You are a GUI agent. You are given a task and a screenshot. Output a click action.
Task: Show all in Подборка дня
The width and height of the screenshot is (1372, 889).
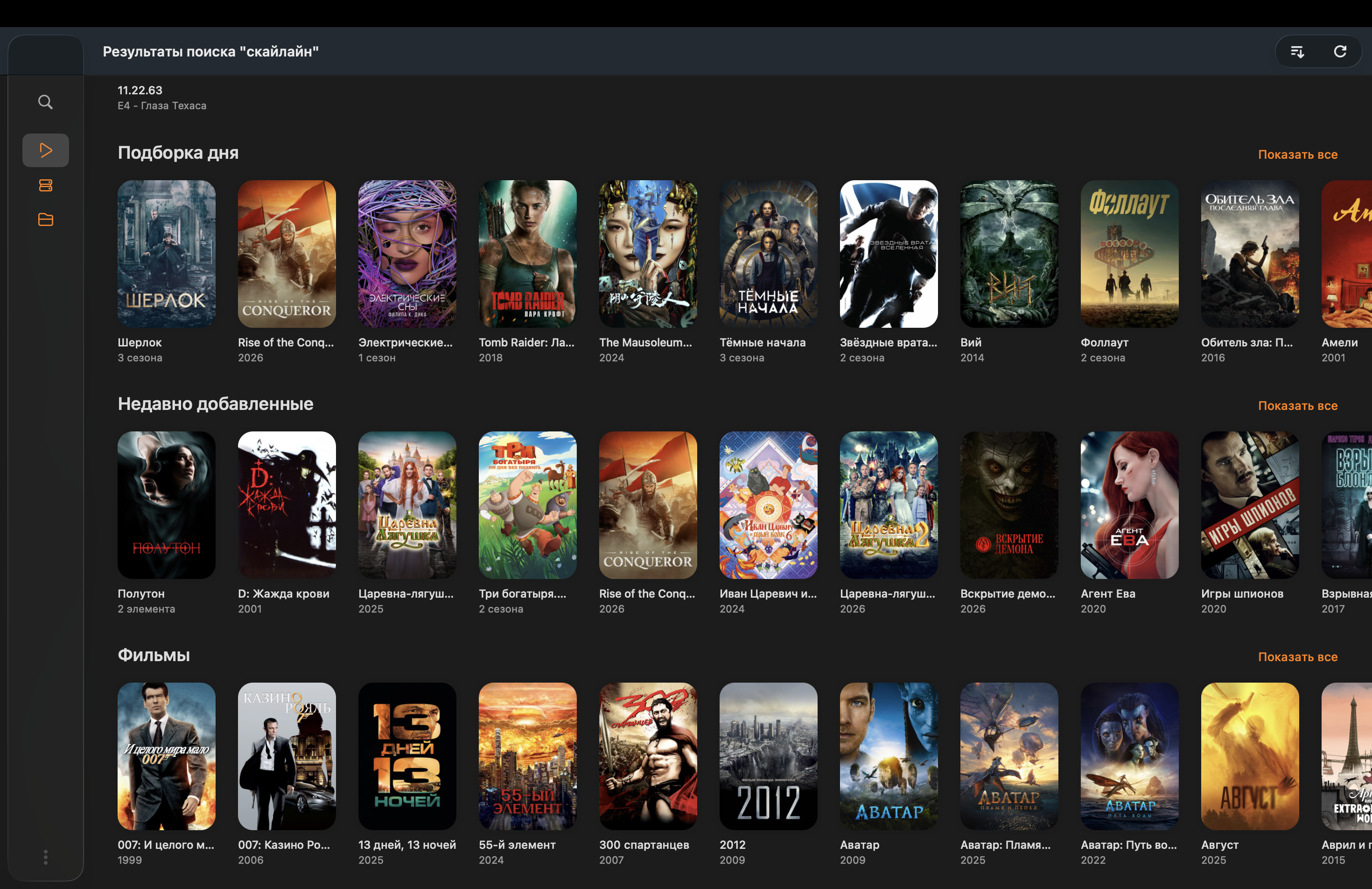(1297, 155)
